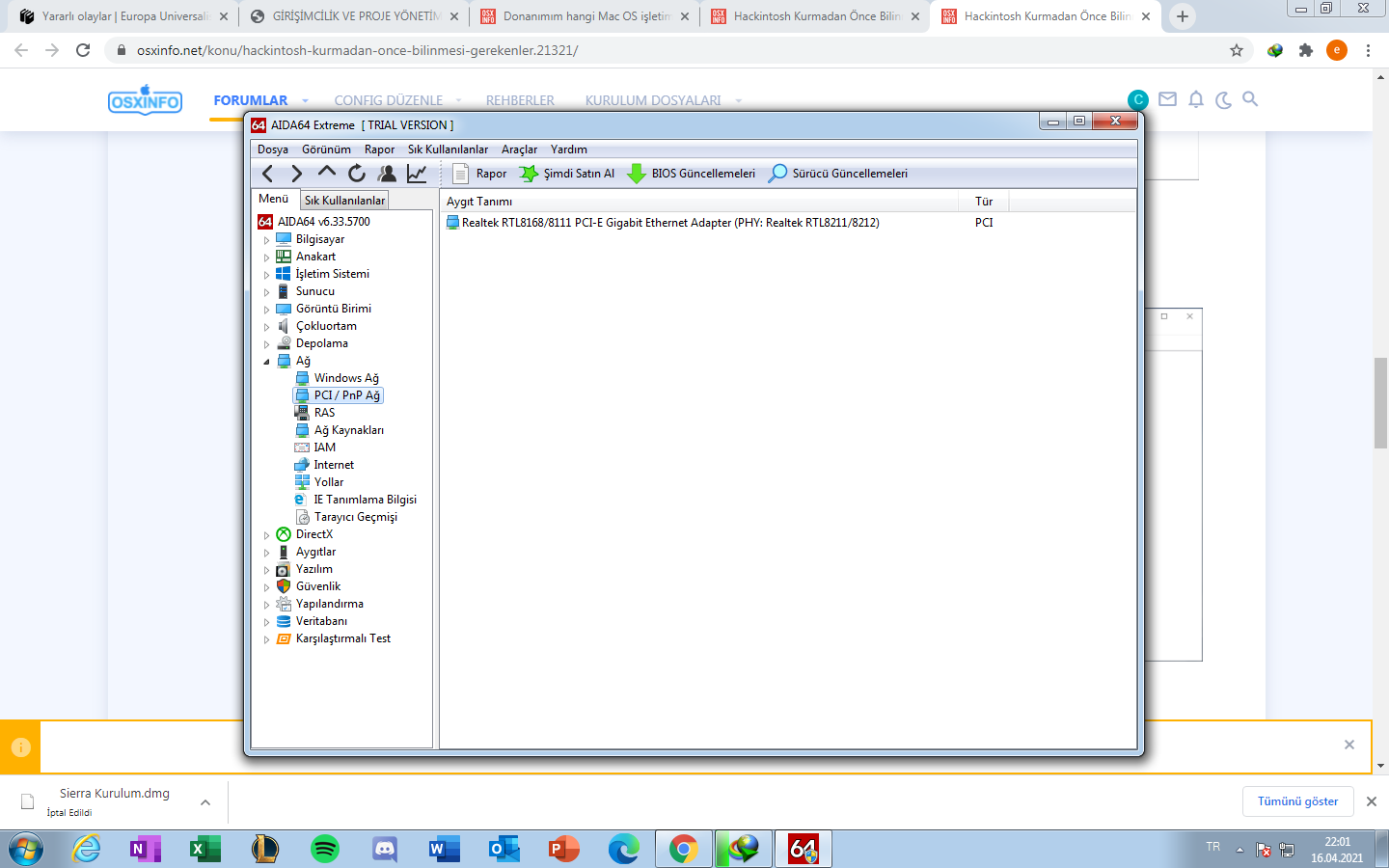Toggle dark mode moon icon on site
This screenshot has width=1389, height=868.
[x=1223, y=99]
